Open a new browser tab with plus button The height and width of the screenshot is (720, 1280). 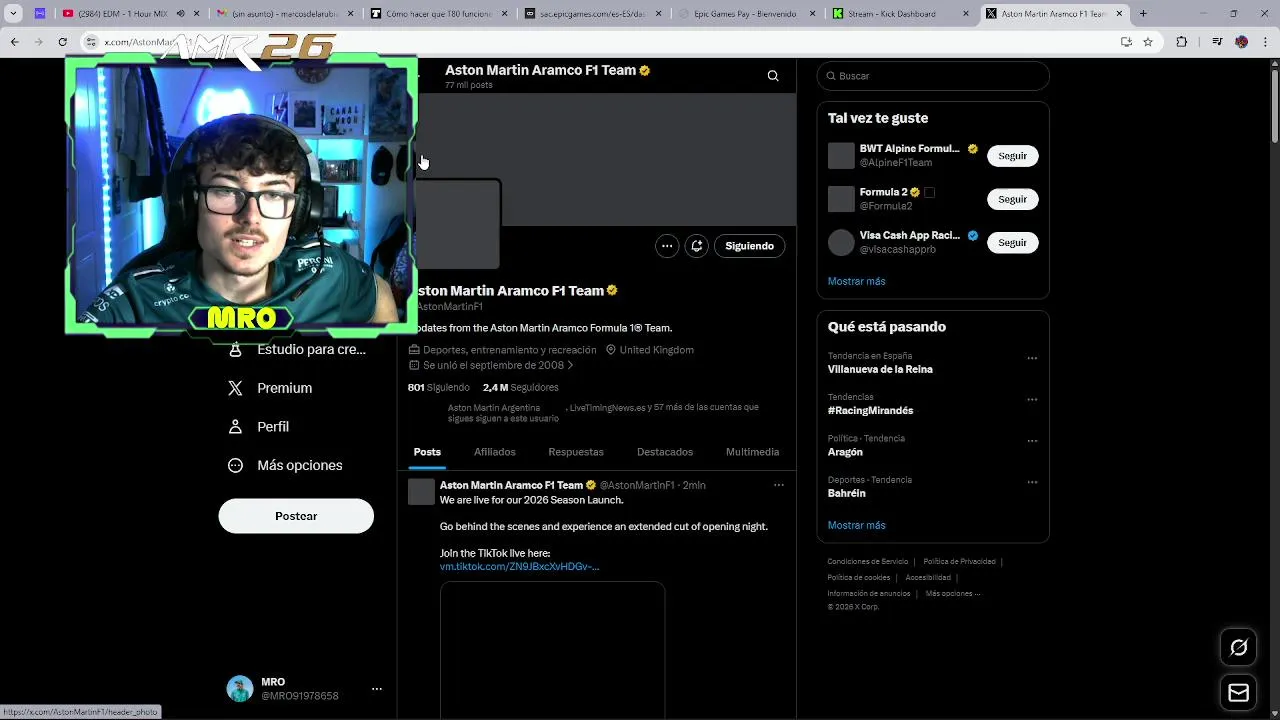tap(1143, 14)
